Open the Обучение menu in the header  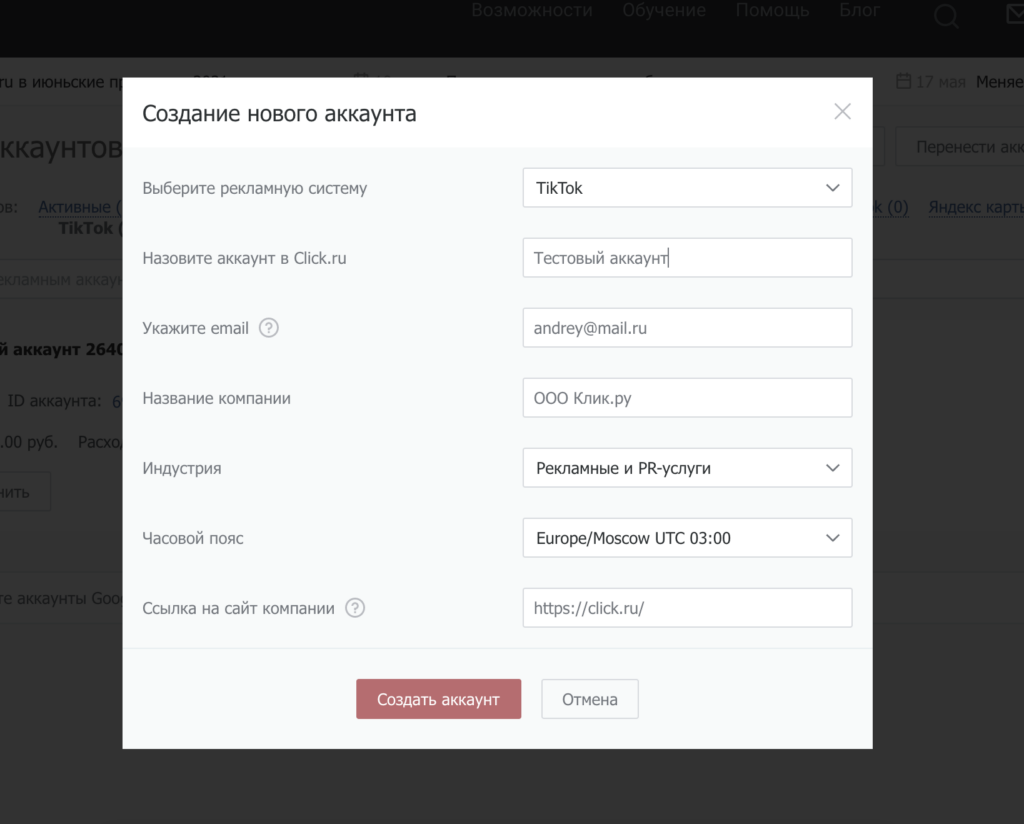point(664,10)
